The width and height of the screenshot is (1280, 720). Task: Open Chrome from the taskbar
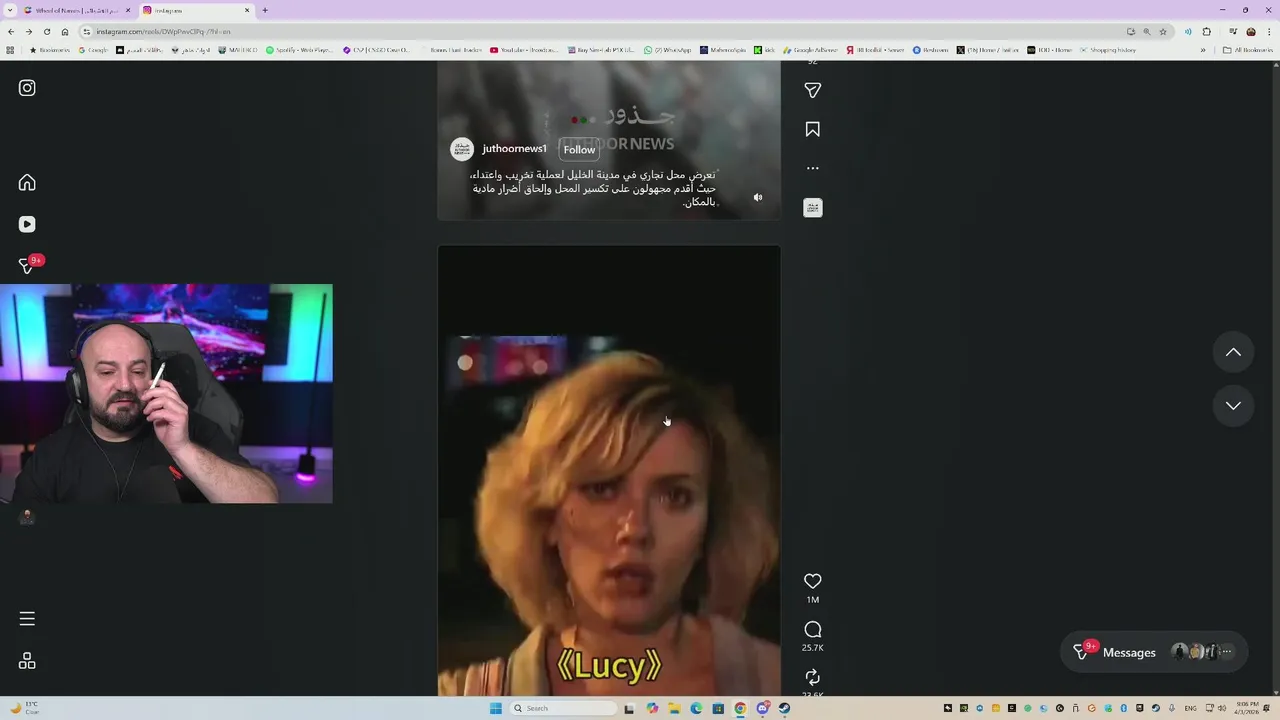click(x=740, y=708)
